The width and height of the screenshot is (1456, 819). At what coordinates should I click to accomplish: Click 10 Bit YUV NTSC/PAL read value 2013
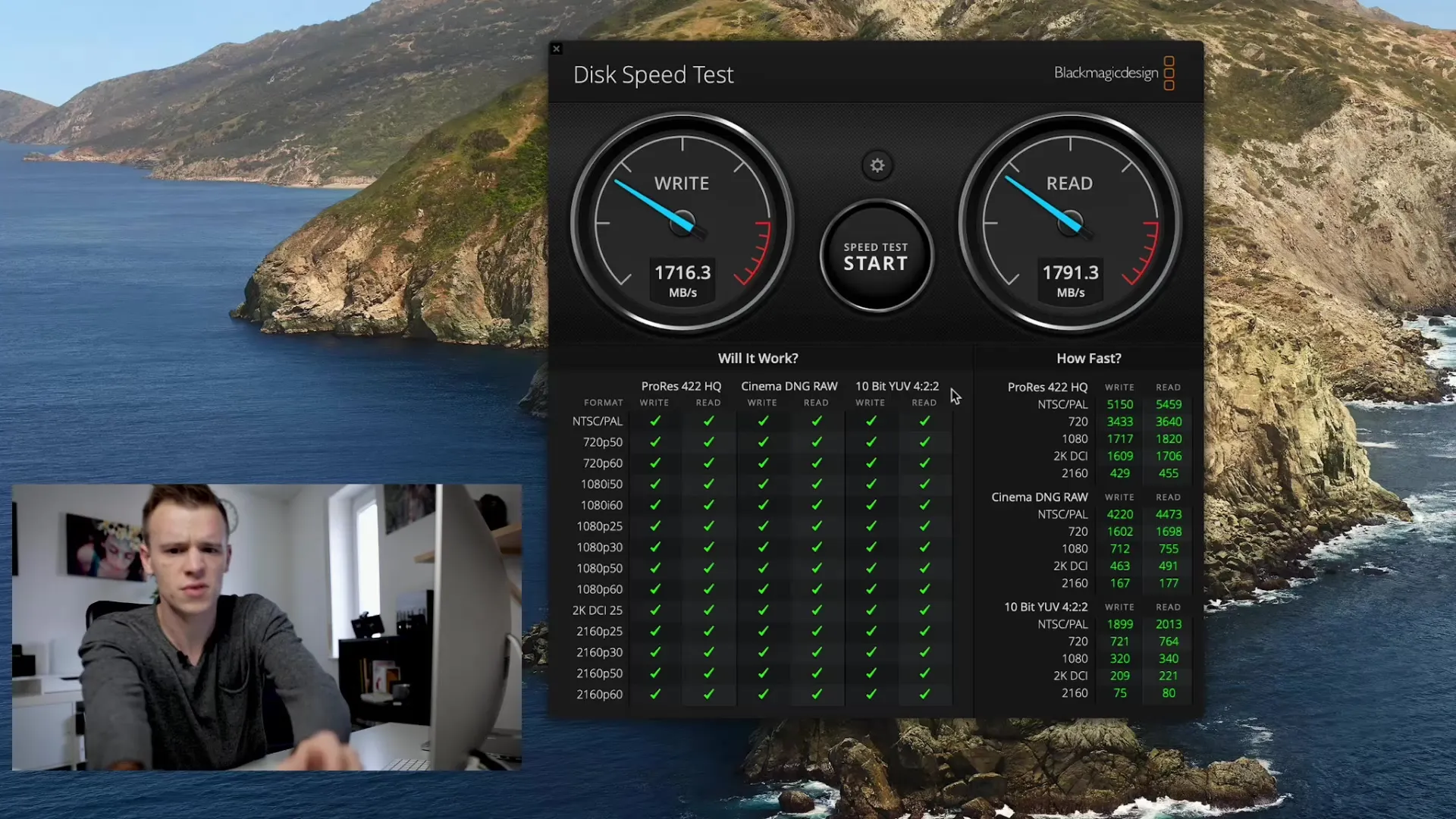(x=1169, y=624)
